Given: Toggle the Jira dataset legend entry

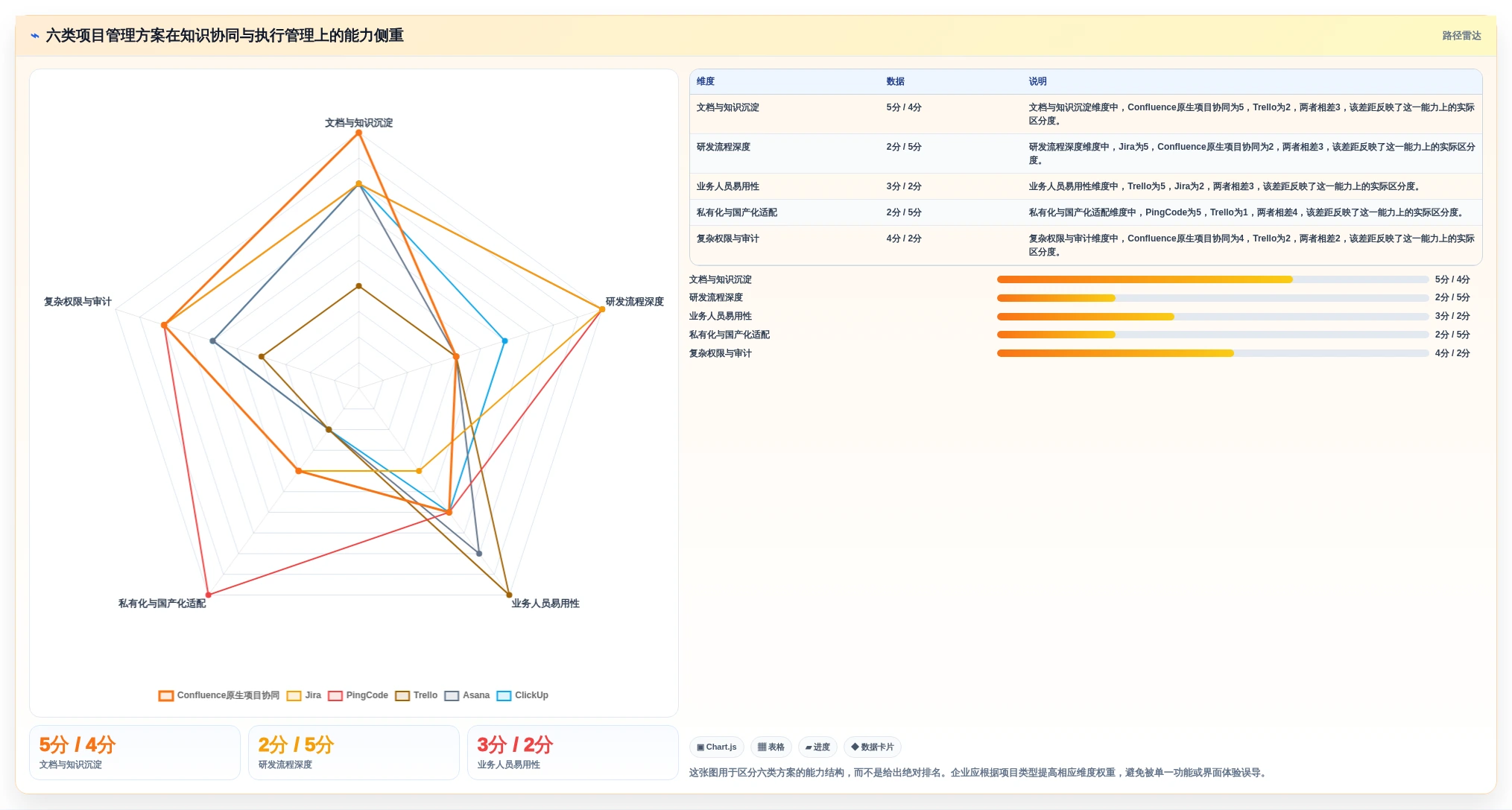Looking at the screenshot, I should tap(304, 695).
